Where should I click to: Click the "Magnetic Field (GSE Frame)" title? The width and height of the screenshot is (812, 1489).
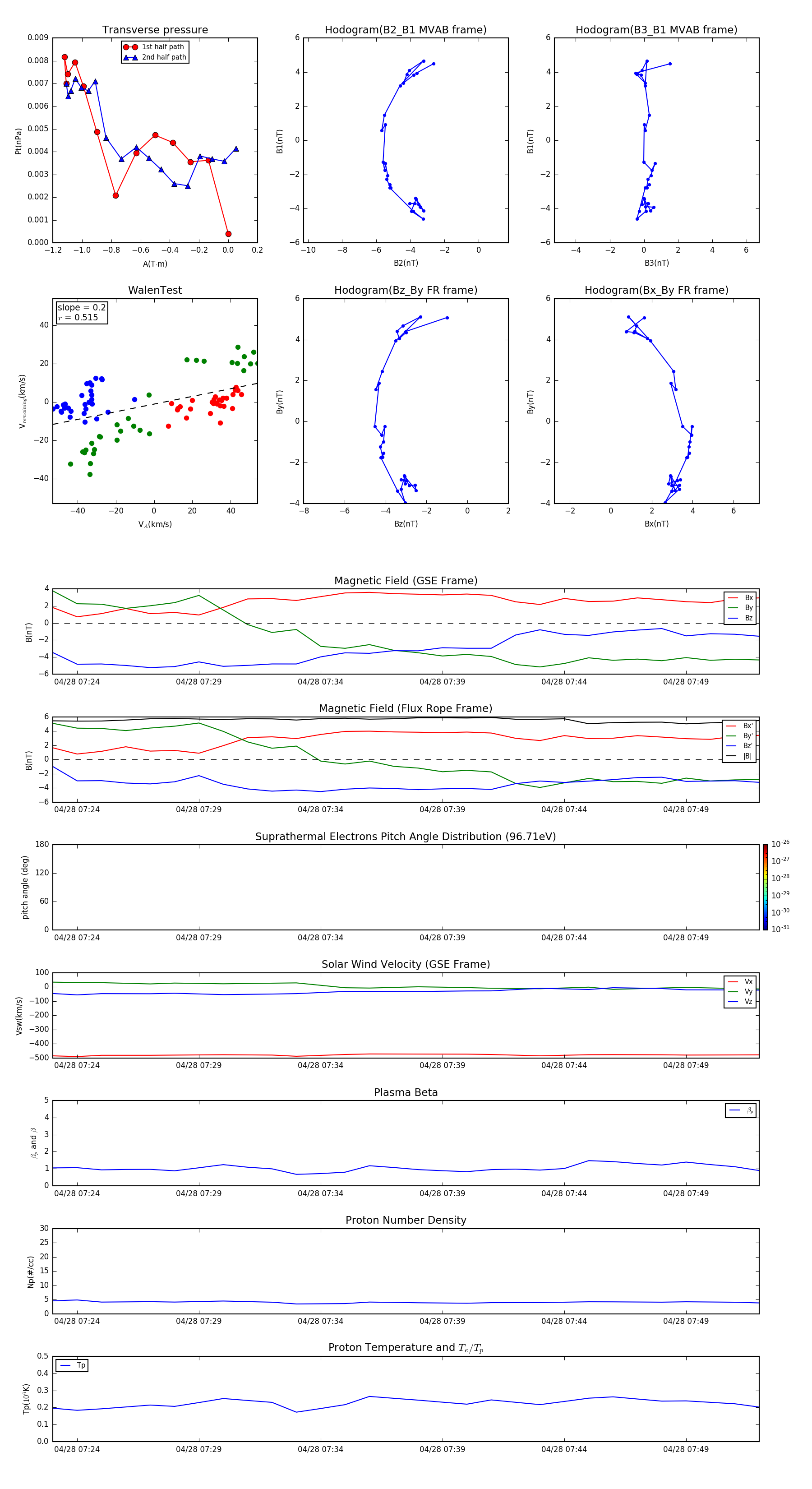pos(406,581)
